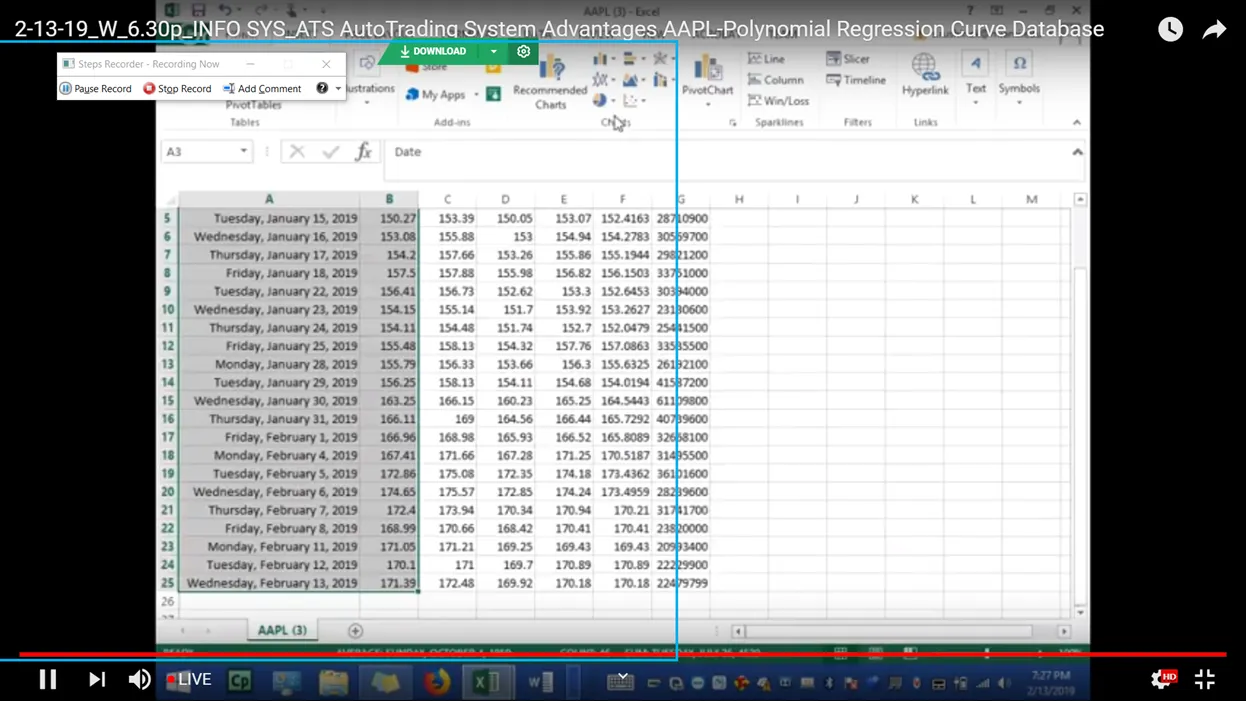1246x701 pixels.
Task: Add a new sheet with the plus button
Action: click(355, 631)
